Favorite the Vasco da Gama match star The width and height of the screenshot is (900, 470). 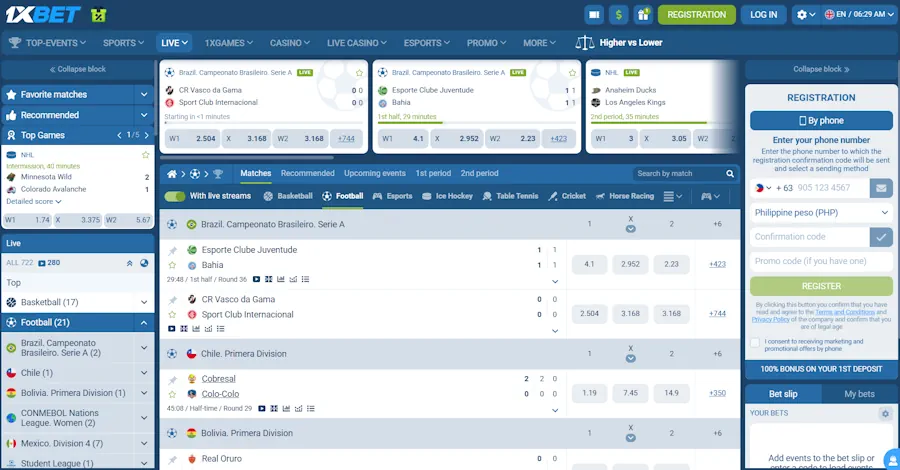click(172, 314)
